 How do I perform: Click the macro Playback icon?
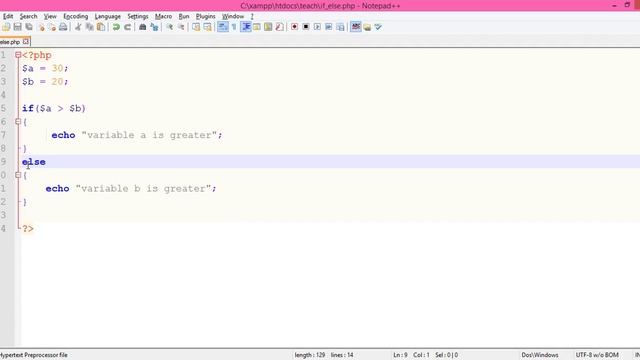(317, 27)
